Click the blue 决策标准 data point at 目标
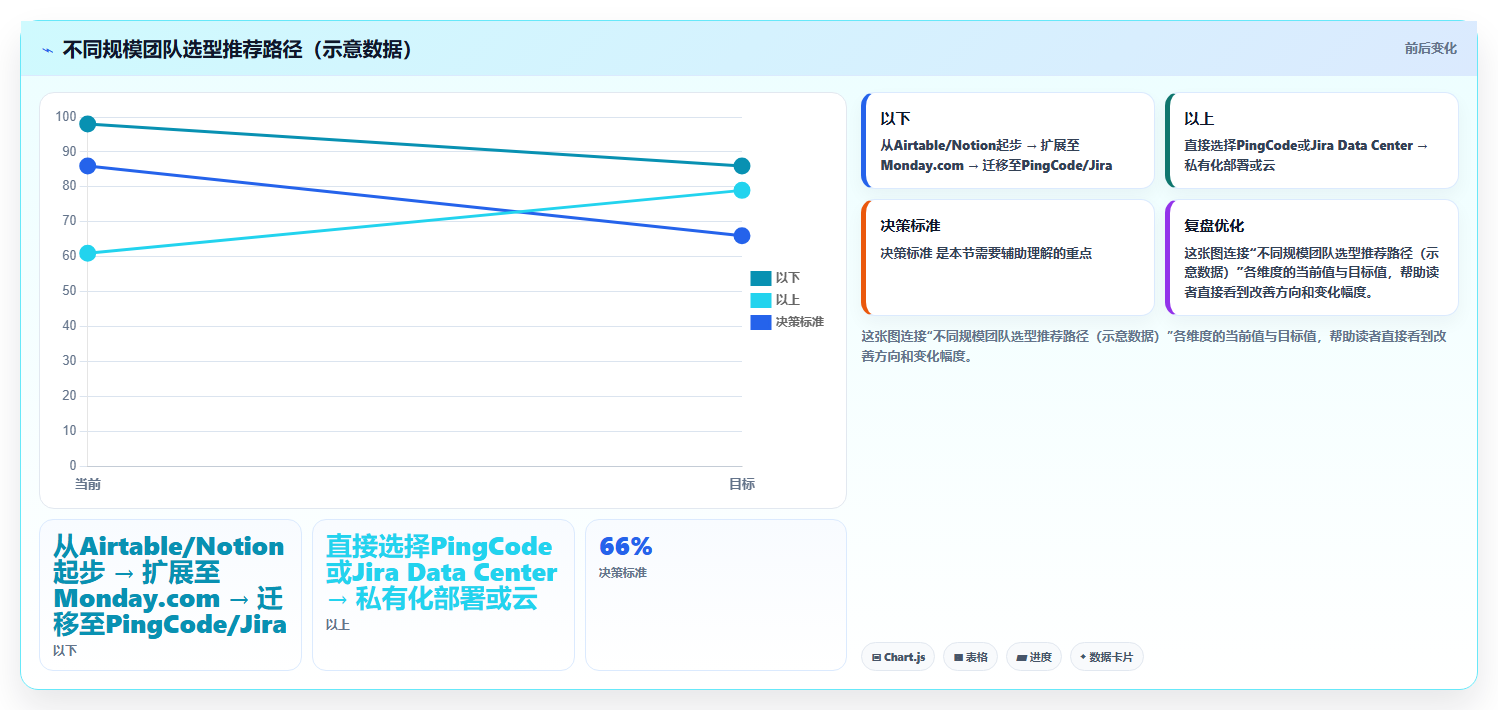Screen dimensions: 1498x710 click(742, 236)
